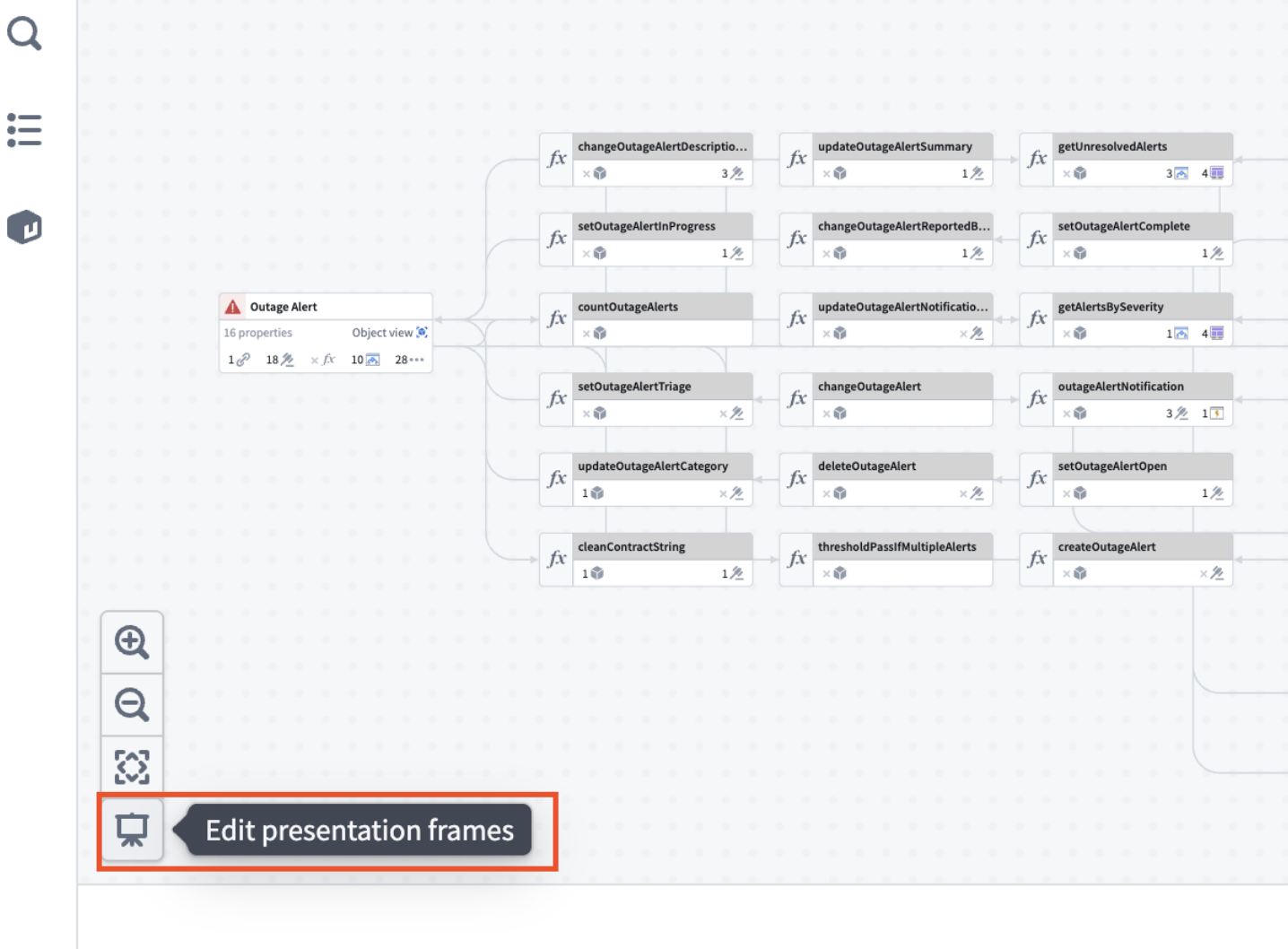Screen dimensions: 1288x949
Task: Click the Object view crosshair icon
Action: click(x=422, y=332)
